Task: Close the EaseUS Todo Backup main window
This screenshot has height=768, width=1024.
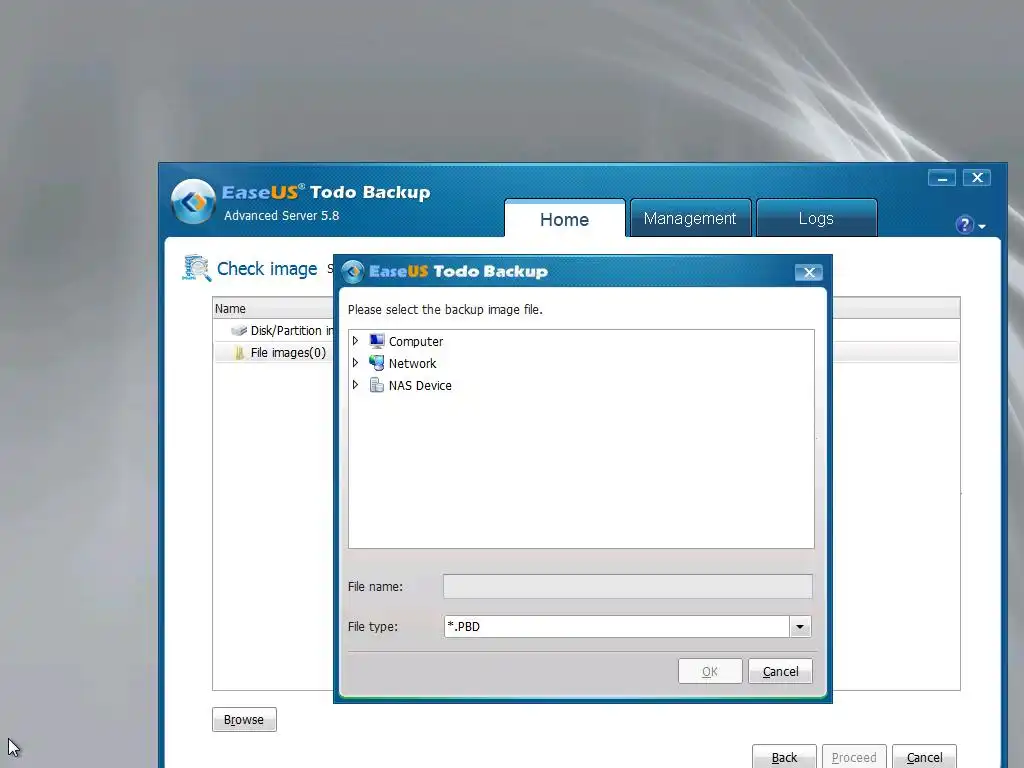Action: tap(977, 178)
